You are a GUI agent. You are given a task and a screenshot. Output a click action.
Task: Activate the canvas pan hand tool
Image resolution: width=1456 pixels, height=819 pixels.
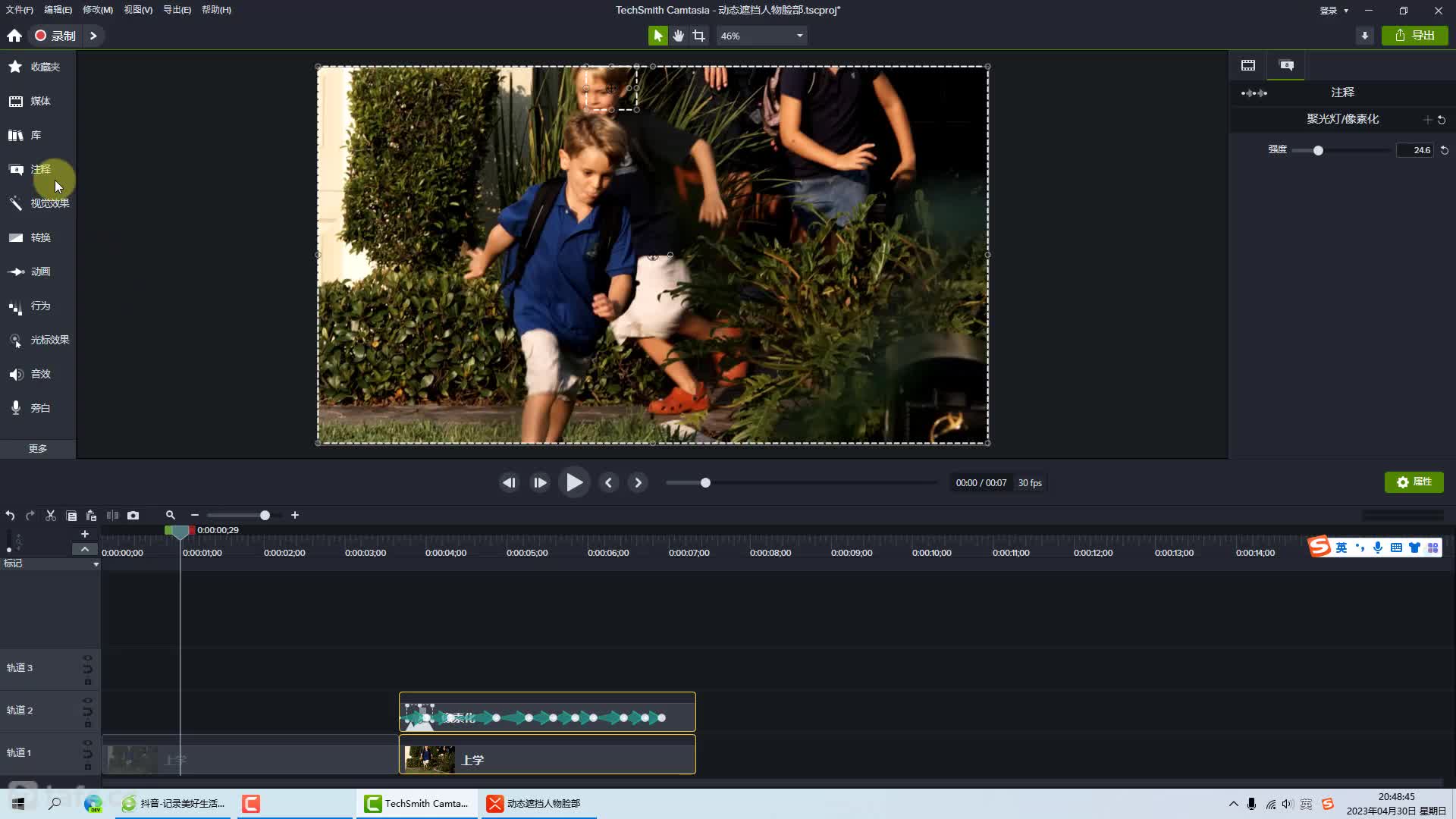click(x=678, y=36)
